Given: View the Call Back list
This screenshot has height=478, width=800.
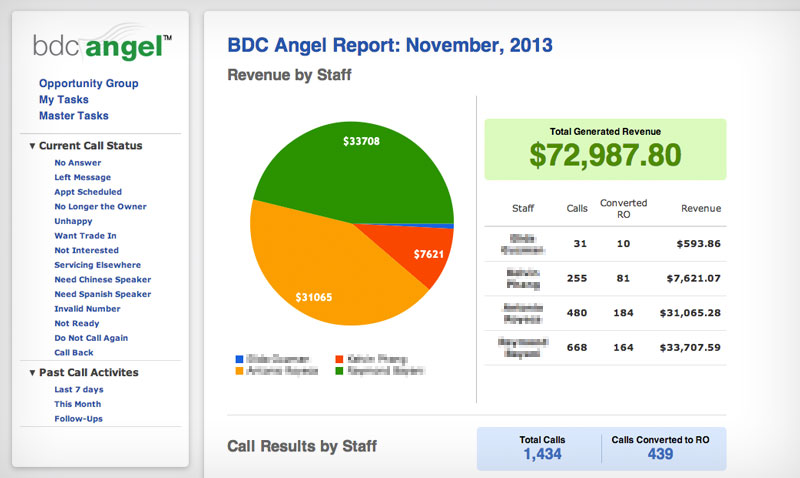Looking at the screenshot, I should coord(74,353).
